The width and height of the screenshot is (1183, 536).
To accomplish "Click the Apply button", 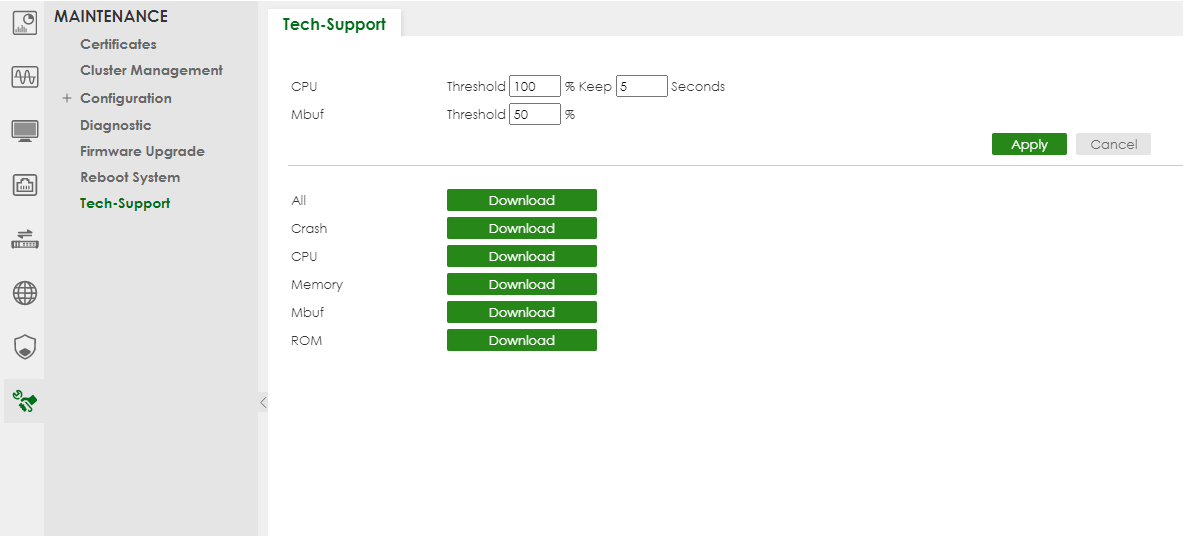I will pos(1028,144).
